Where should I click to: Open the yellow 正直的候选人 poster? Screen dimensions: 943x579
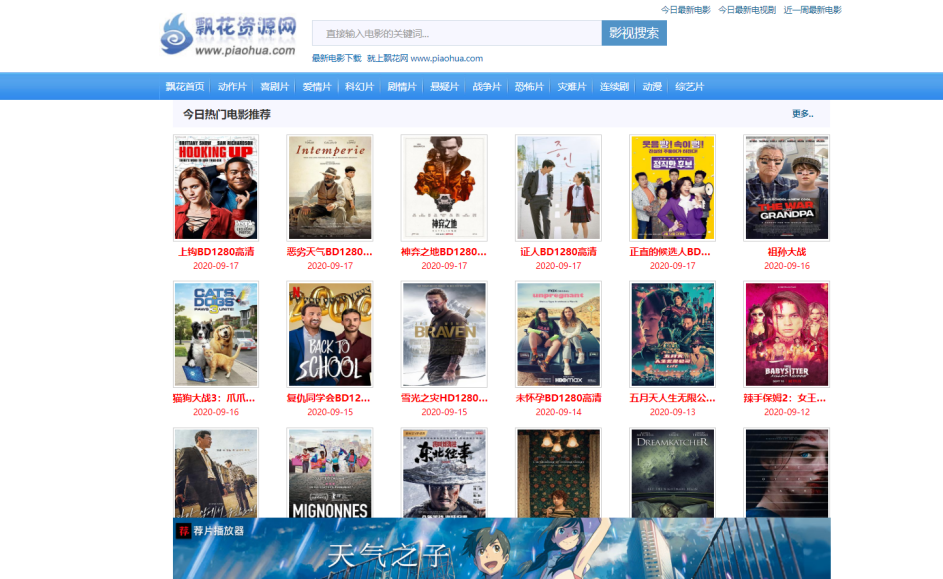[x=672, y=188]
